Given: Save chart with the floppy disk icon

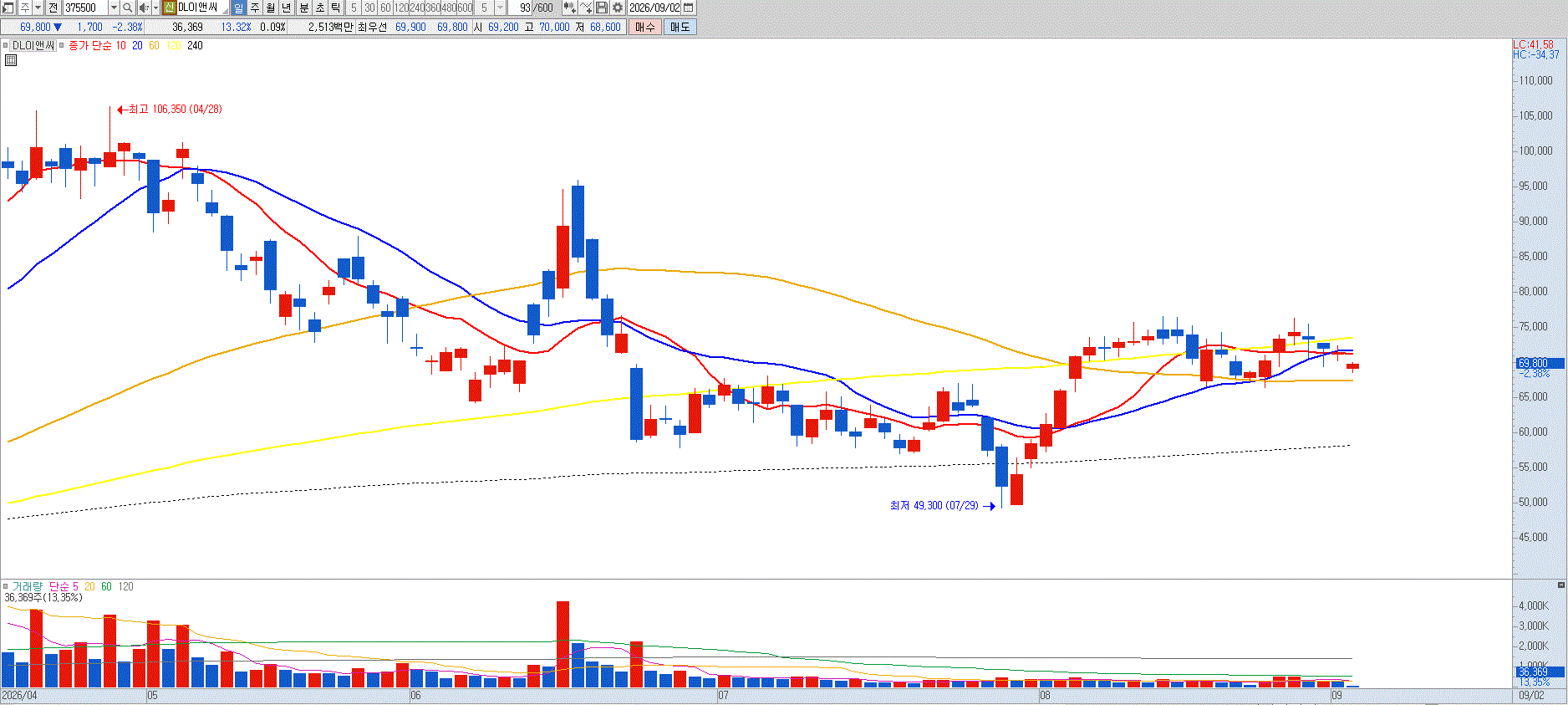Looking at the screenshot, I should 602,8.
